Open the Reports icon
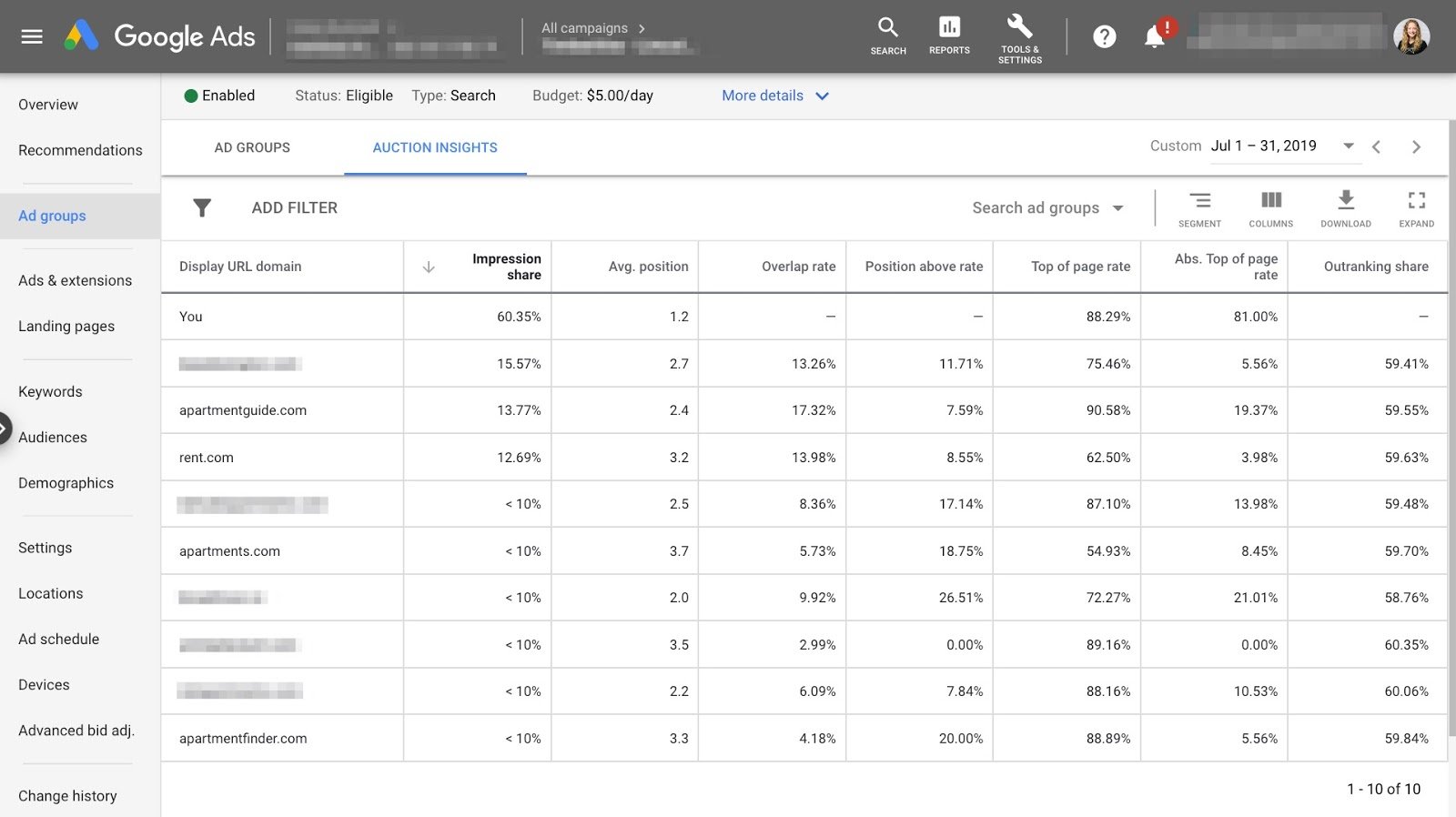 point(949,36)
